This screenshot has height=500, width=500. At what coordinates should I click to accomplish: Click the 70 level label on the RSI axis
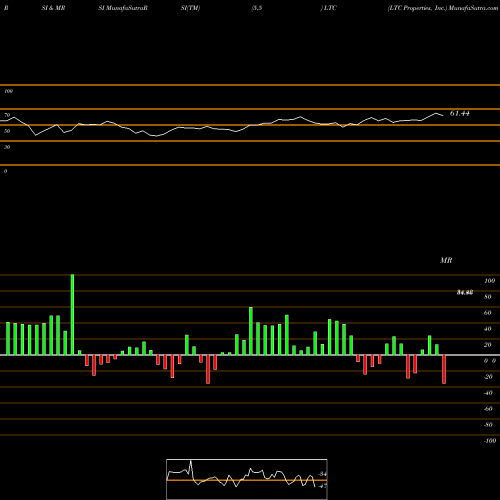(x=7, y=115)
